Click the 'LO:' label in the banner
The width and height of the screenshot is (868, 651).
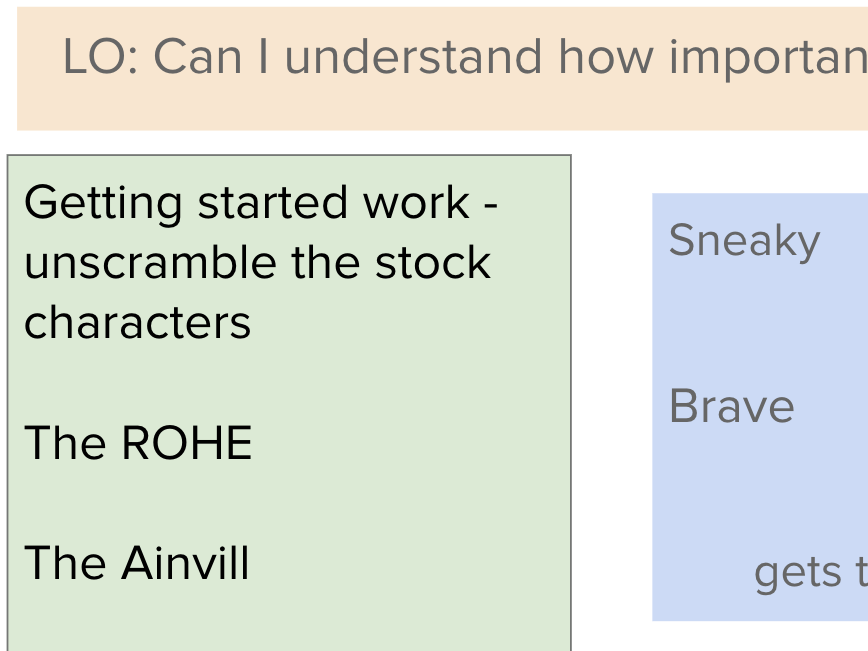[x=101, y=57]
